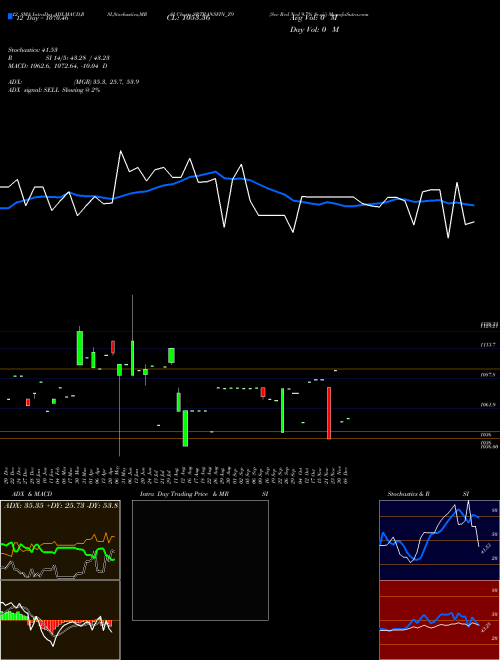Click the tallest red candlestick on the chart
The width and height of the screenshot is (500, 660).
329,413
